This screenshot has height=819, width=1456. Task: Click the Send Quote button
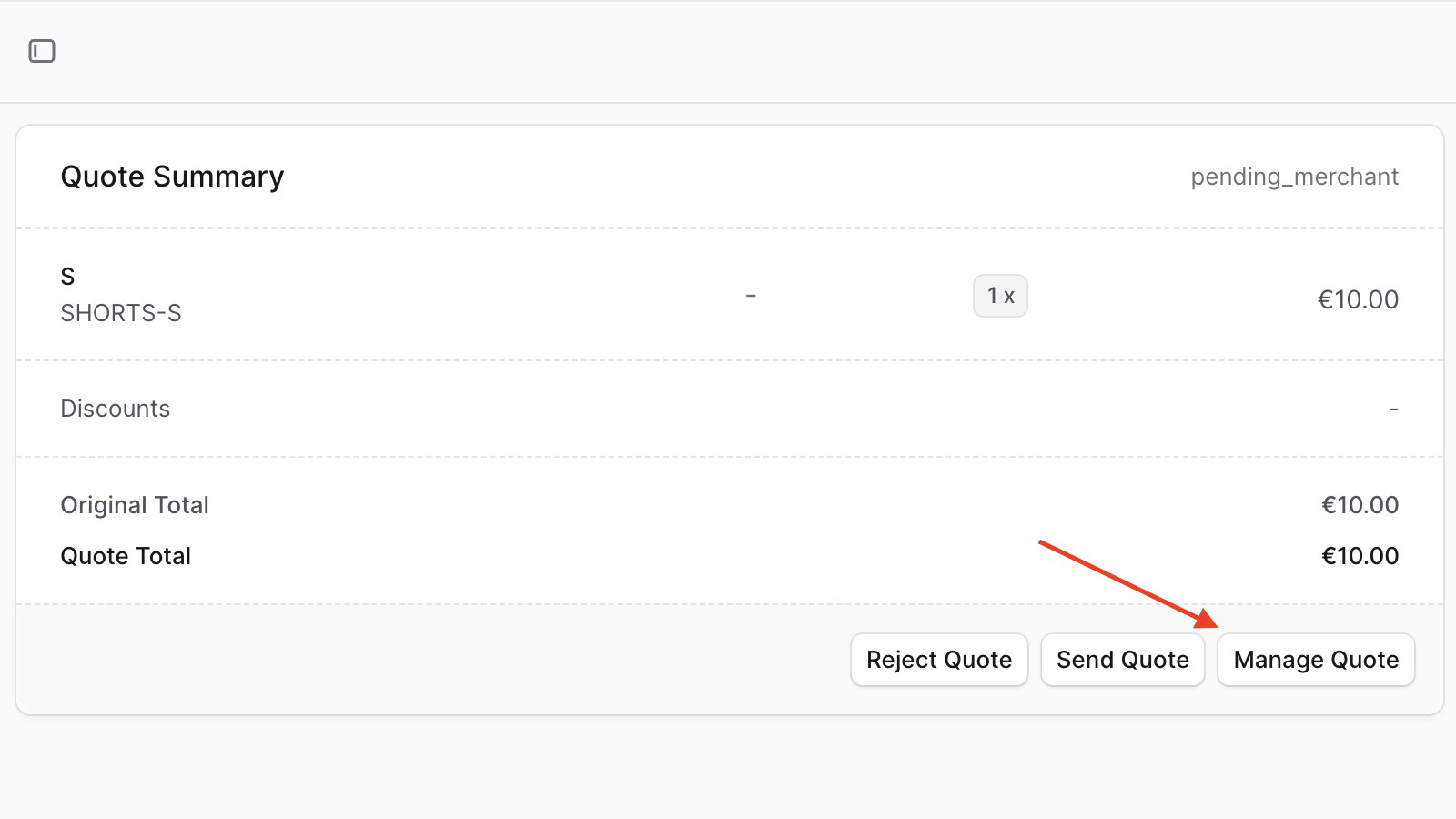pyautogui.click(x=1122, y=660)
